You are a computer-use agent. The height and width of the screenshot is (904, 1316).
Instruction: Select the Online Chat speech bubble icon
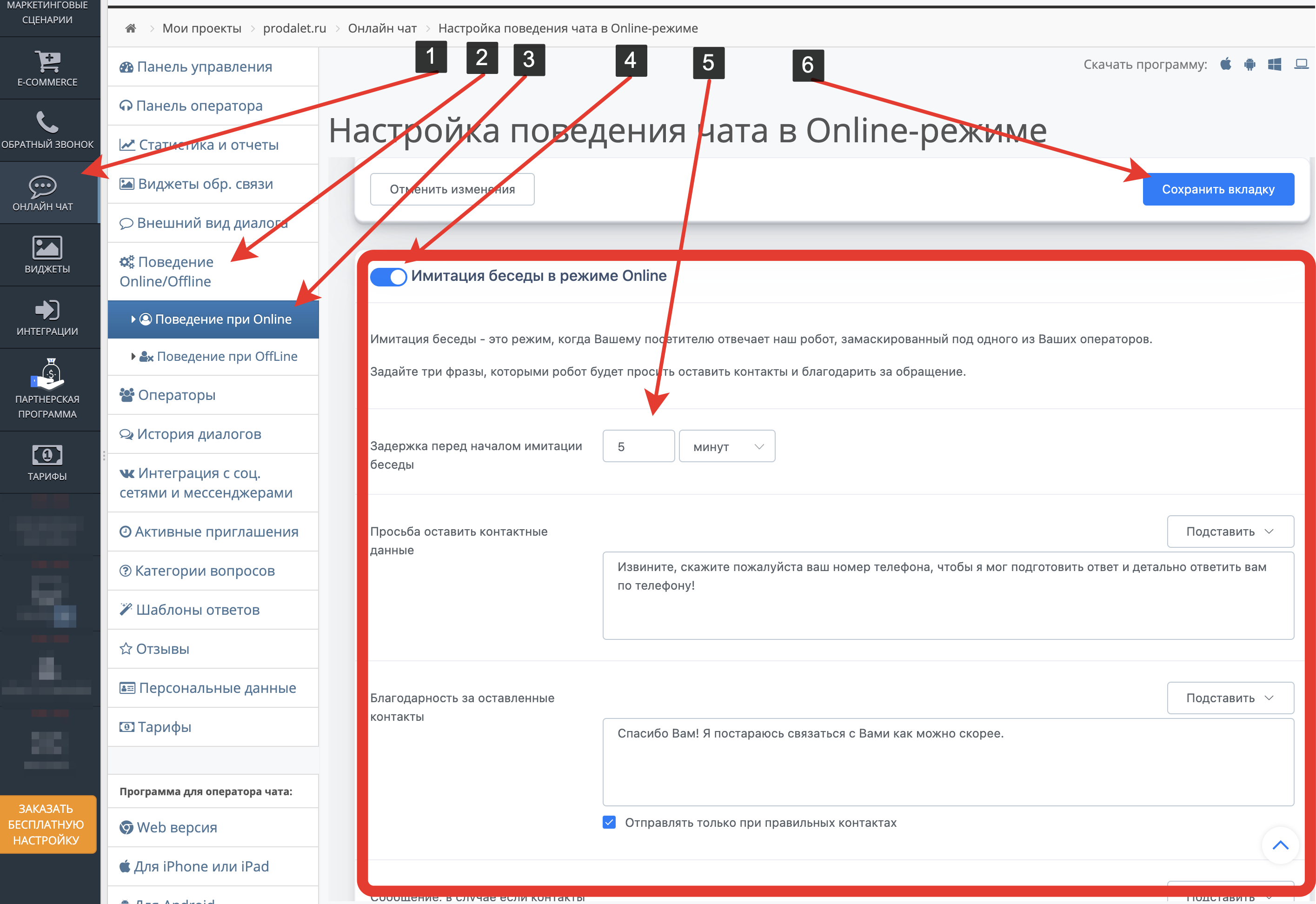click(42, 186)
